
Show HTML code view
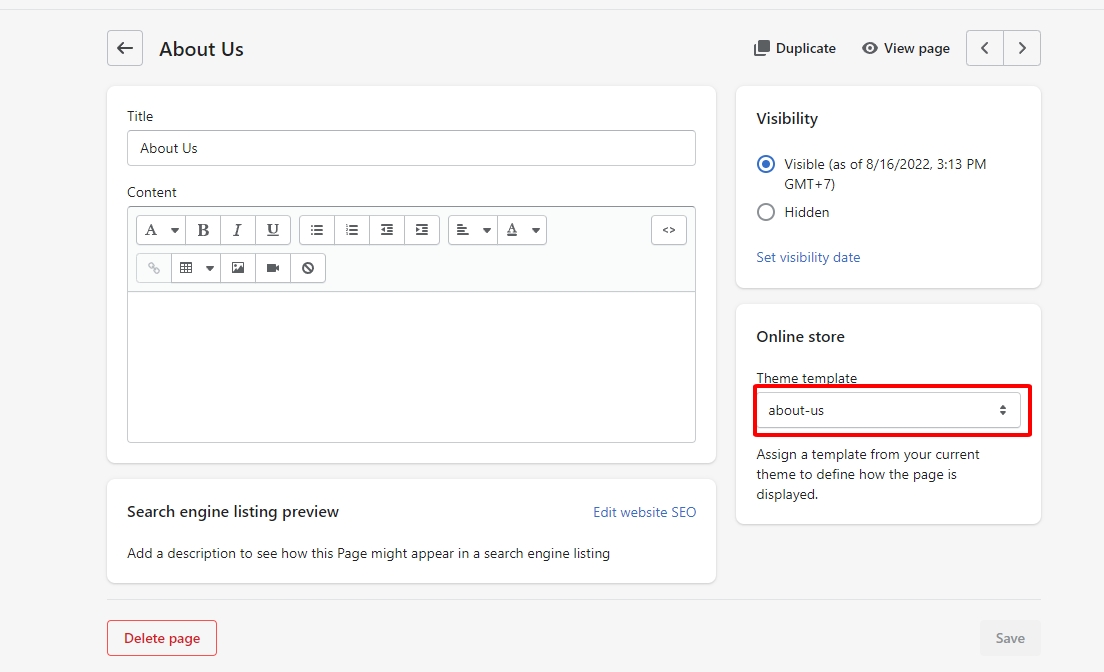pyautogui.click(x=669, y=230)
